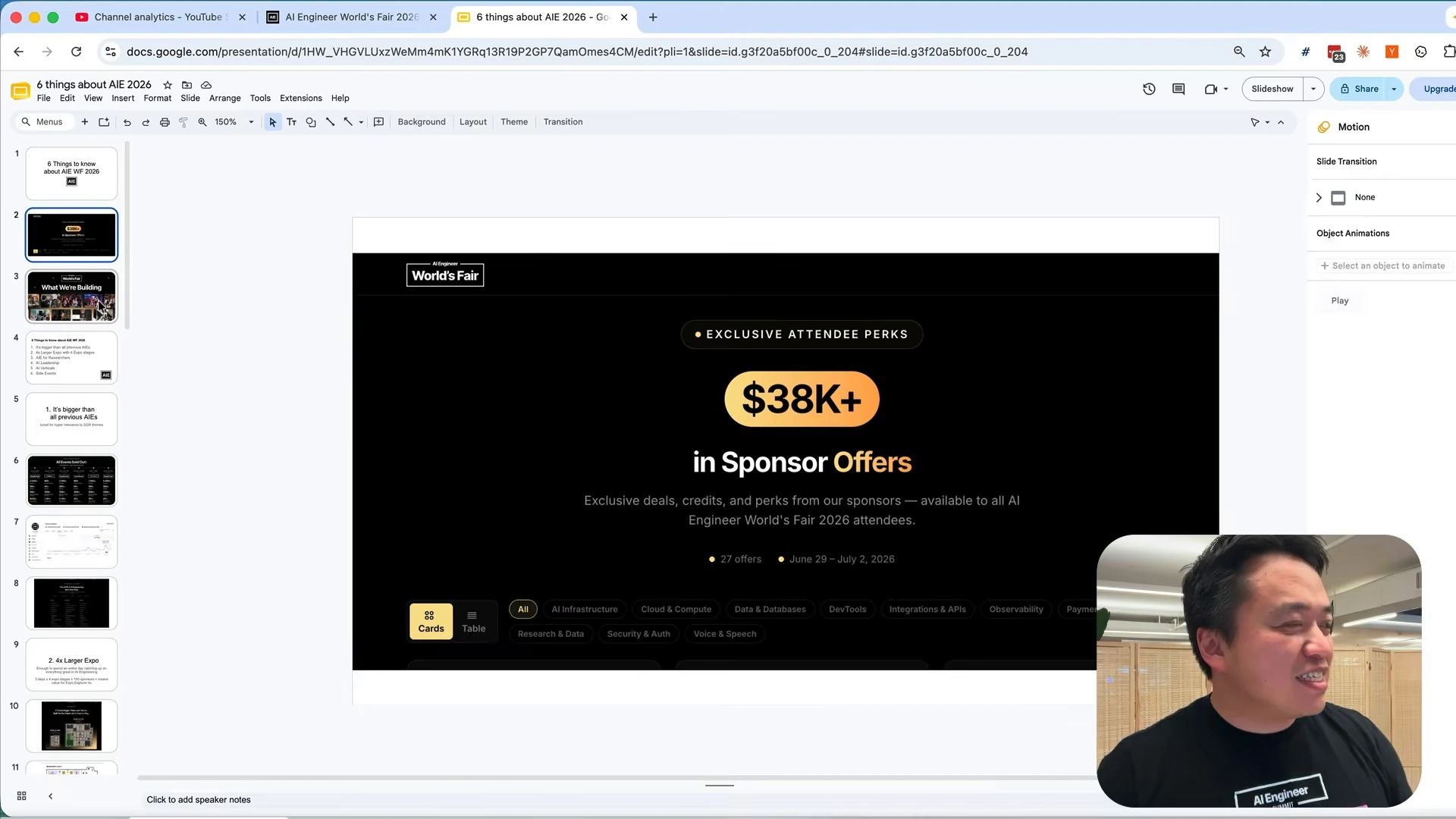The image size is (1456, 819).
Task: Open the Tools menu
Action: click(260, 99)
